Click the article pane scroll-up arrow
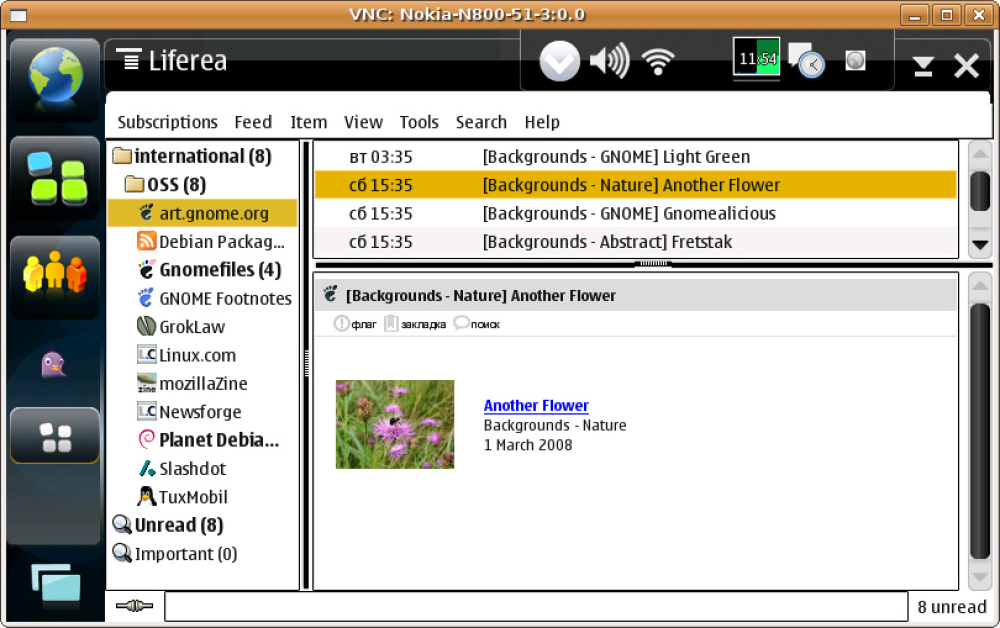This screenshot has width=1000, height=628. [x=980, y=284]
